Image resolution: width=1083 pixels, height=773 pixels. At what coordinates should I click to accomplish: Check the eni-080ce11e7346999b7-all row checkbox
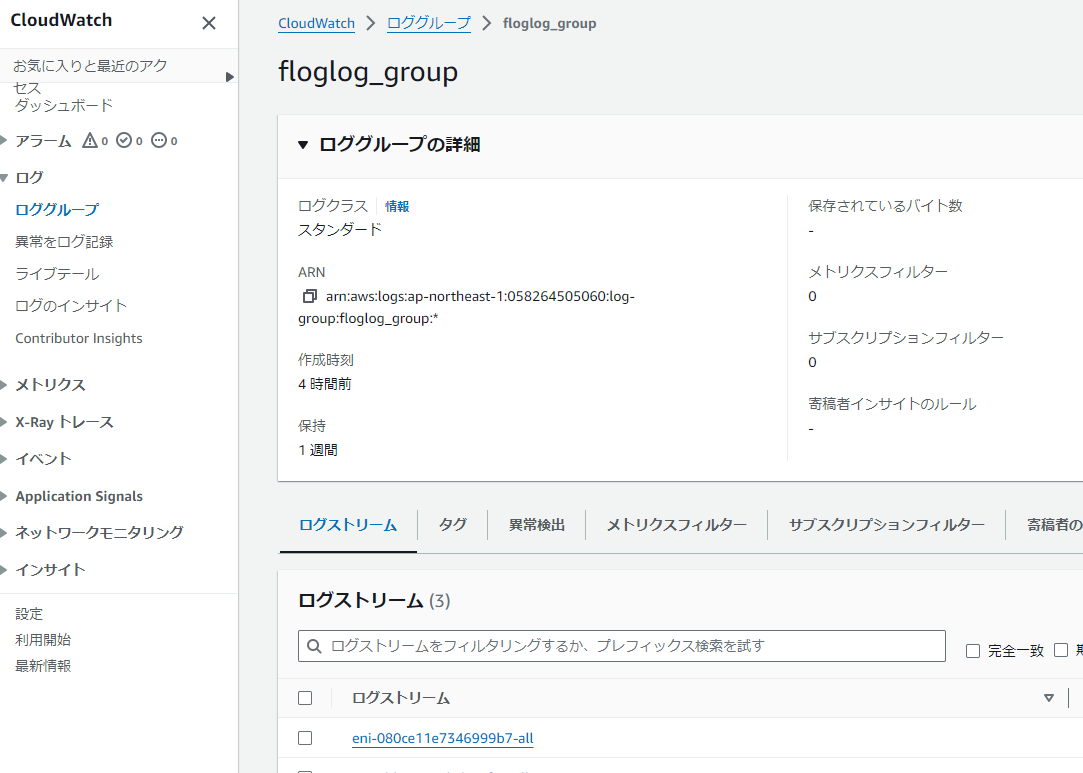point(305,738)
